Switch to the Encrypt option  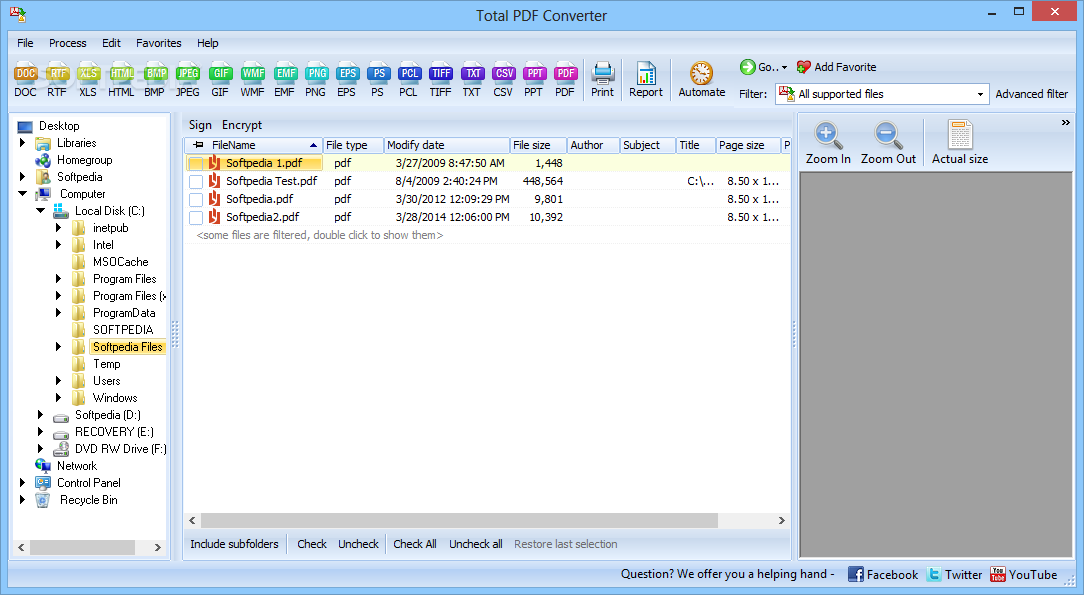coord(242,125)
